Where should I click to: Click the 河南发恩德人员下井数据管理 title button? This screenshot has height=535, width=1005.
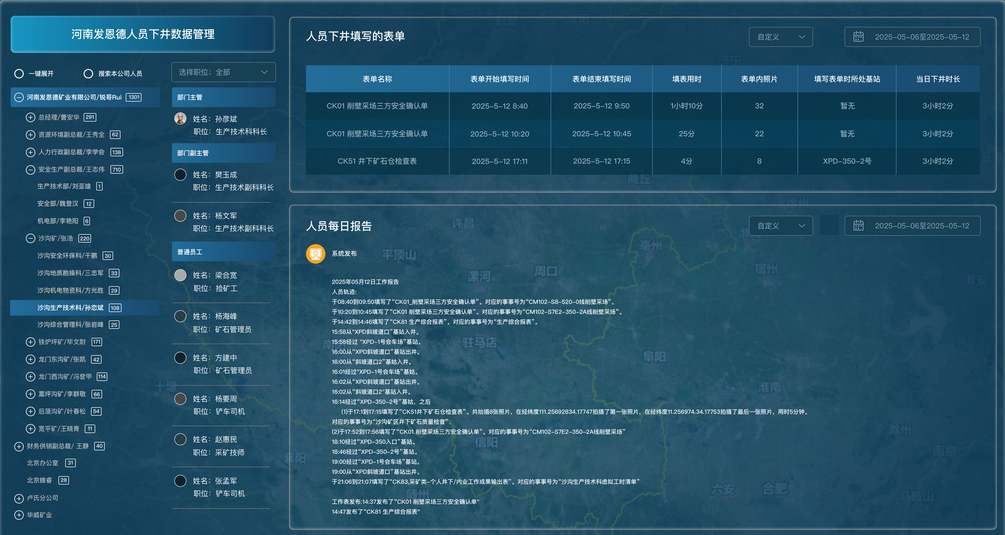(142, 34)
